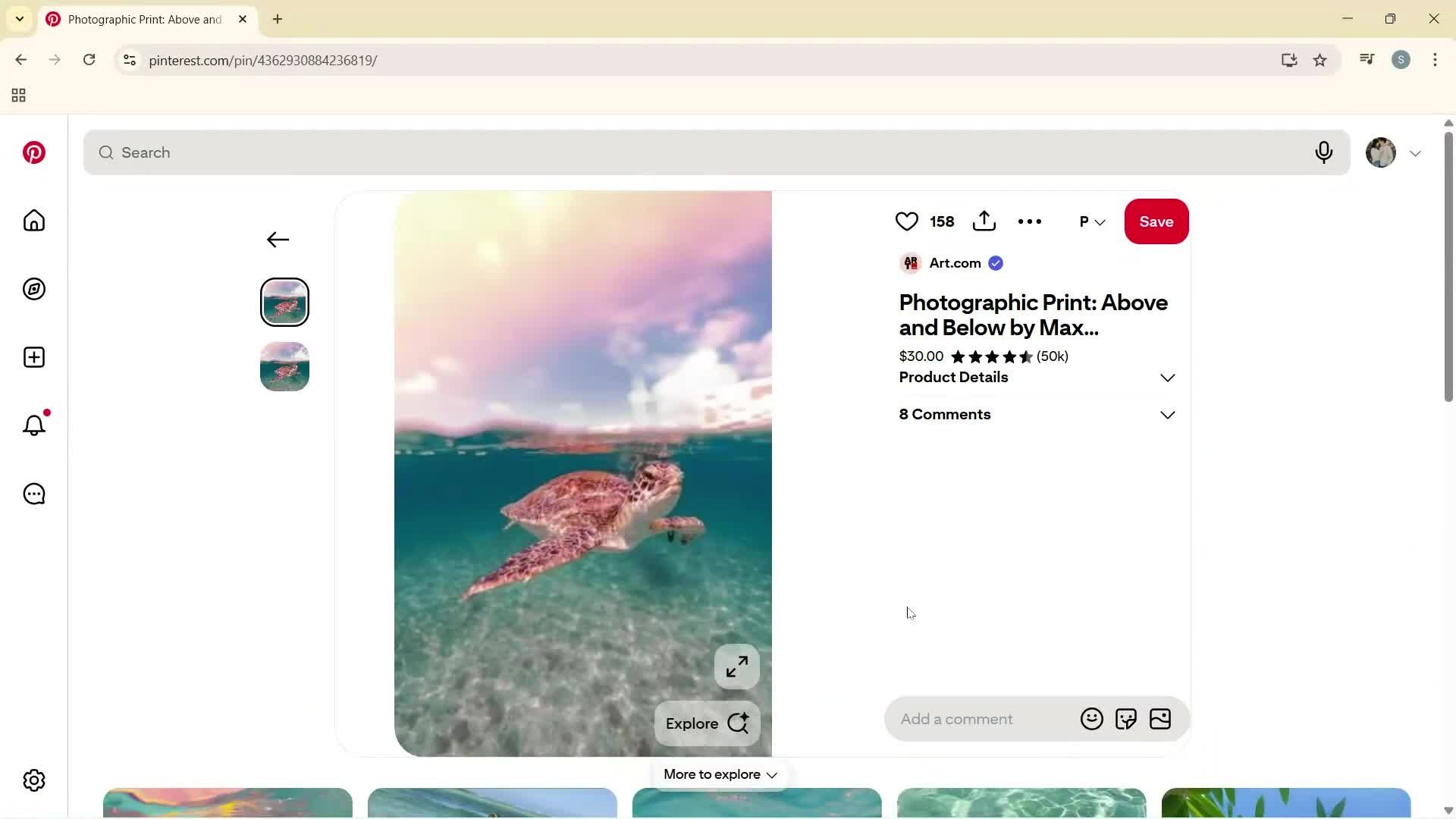Like the pin with the heart icon
Screen dimensions: 1456x819
906,221
